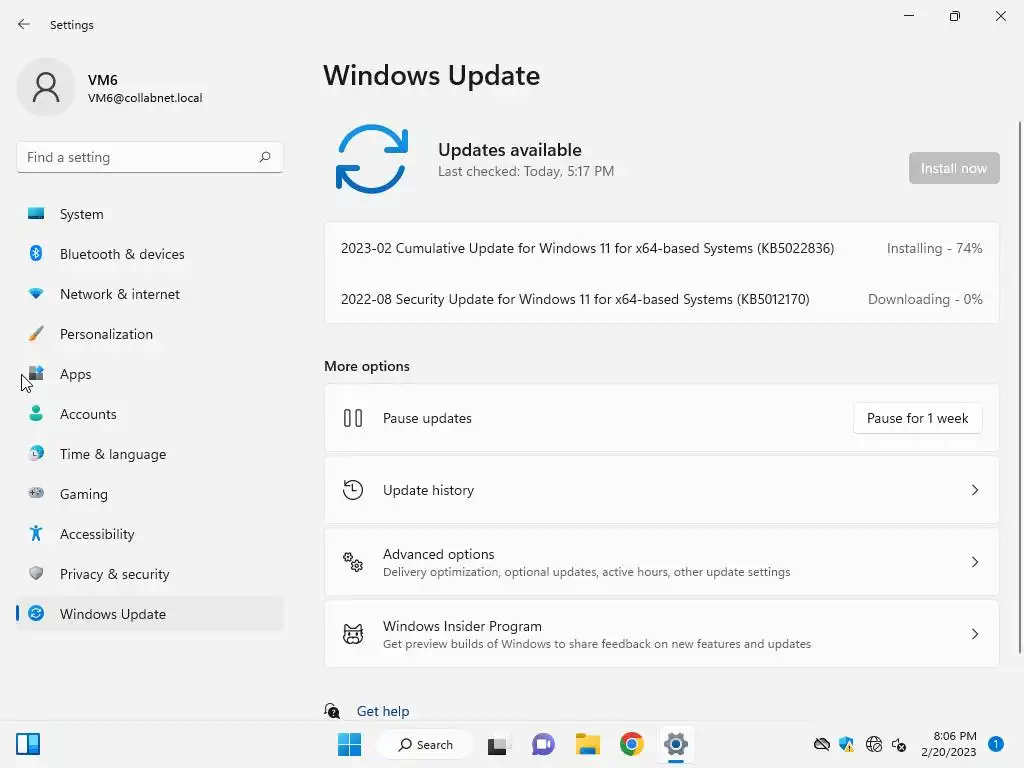Open the Get help link
The width and height of the screenshot is (1024, 768).
[x=383, y=711]
